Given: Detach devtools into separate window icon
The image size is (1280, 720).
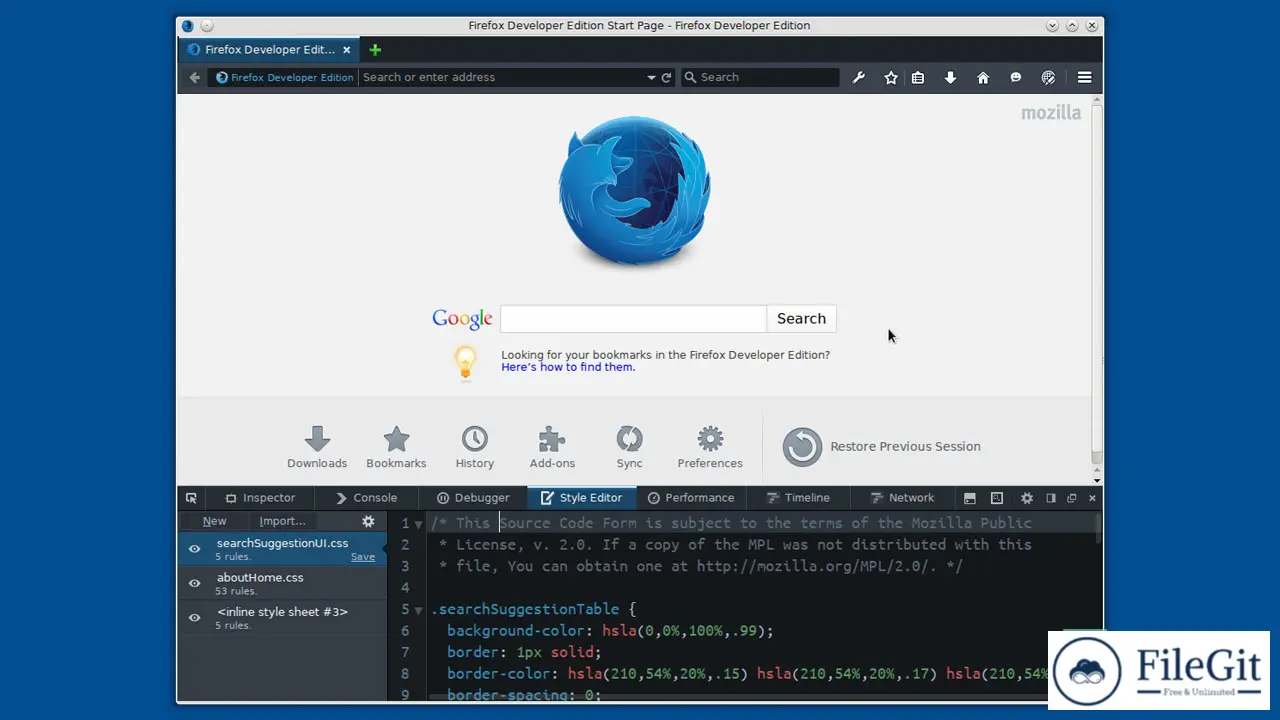Looking at the screenshot, I should click(1071, 497).
